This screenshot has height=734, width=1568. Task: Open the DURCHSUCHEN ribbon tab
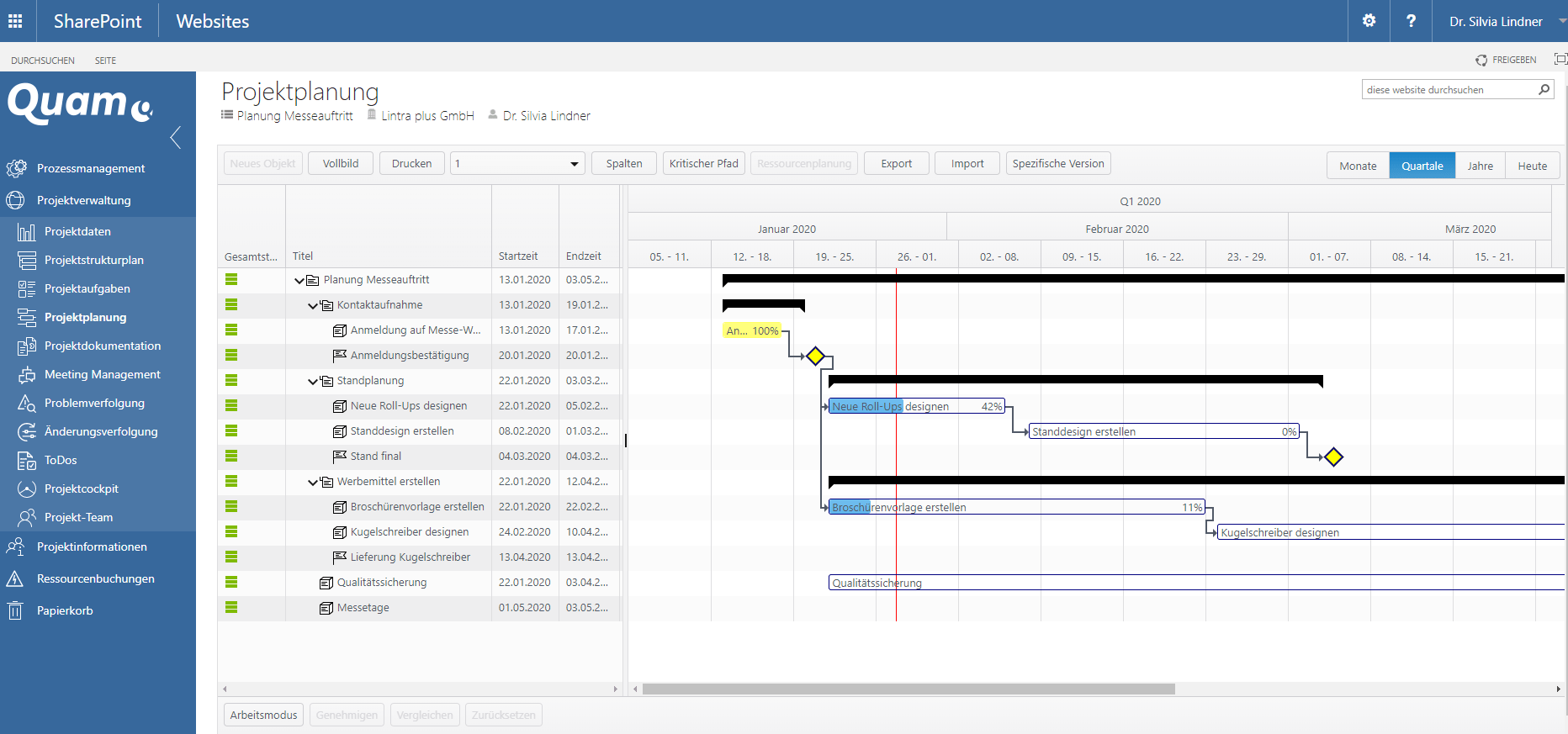pyautogui.click(x=43, y=61)
